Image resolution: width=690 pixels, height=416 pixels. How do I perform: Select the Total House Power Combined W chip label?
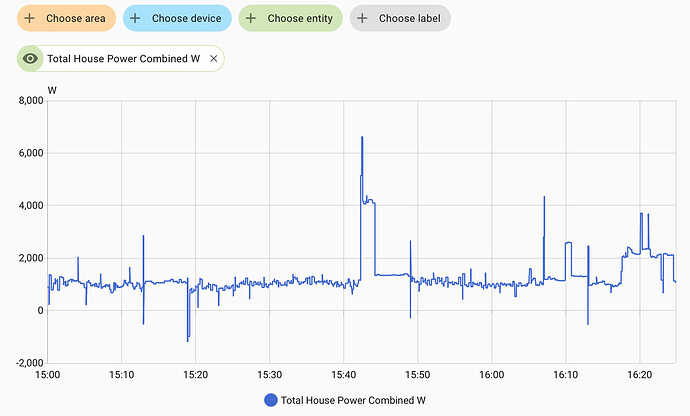pyautogui.click(x=123, y=59)
